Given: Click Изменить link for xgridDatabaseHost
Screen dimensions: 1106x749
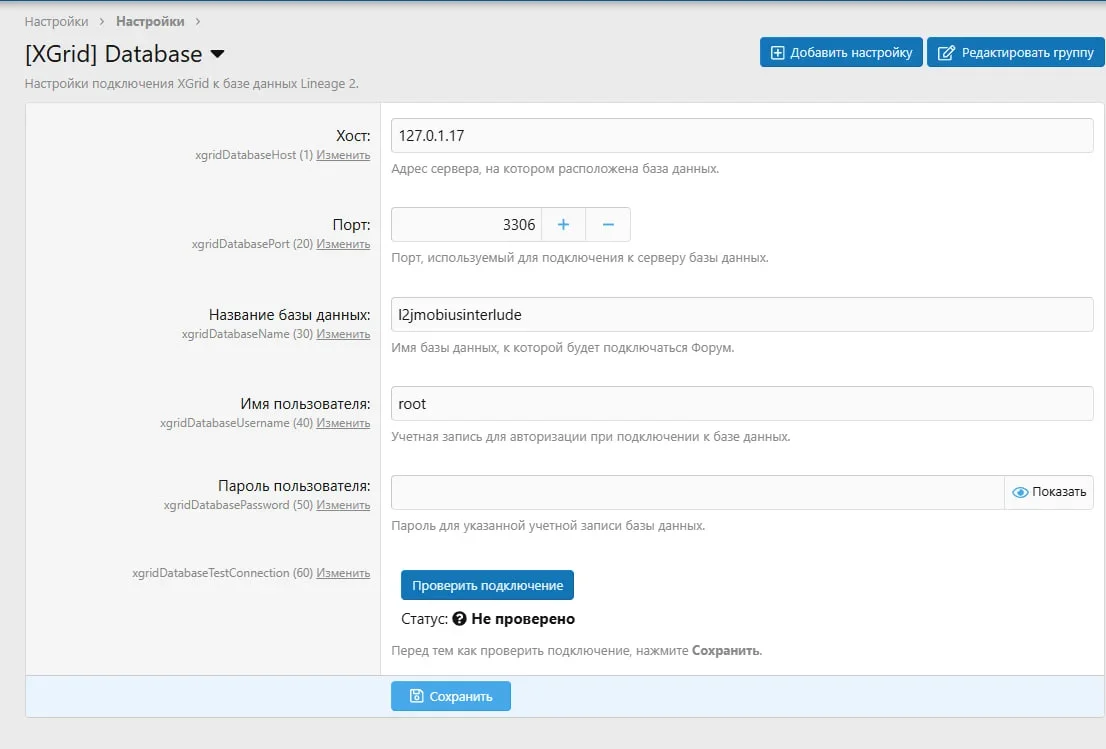Looking at the screenshot, I should (343, 155).
